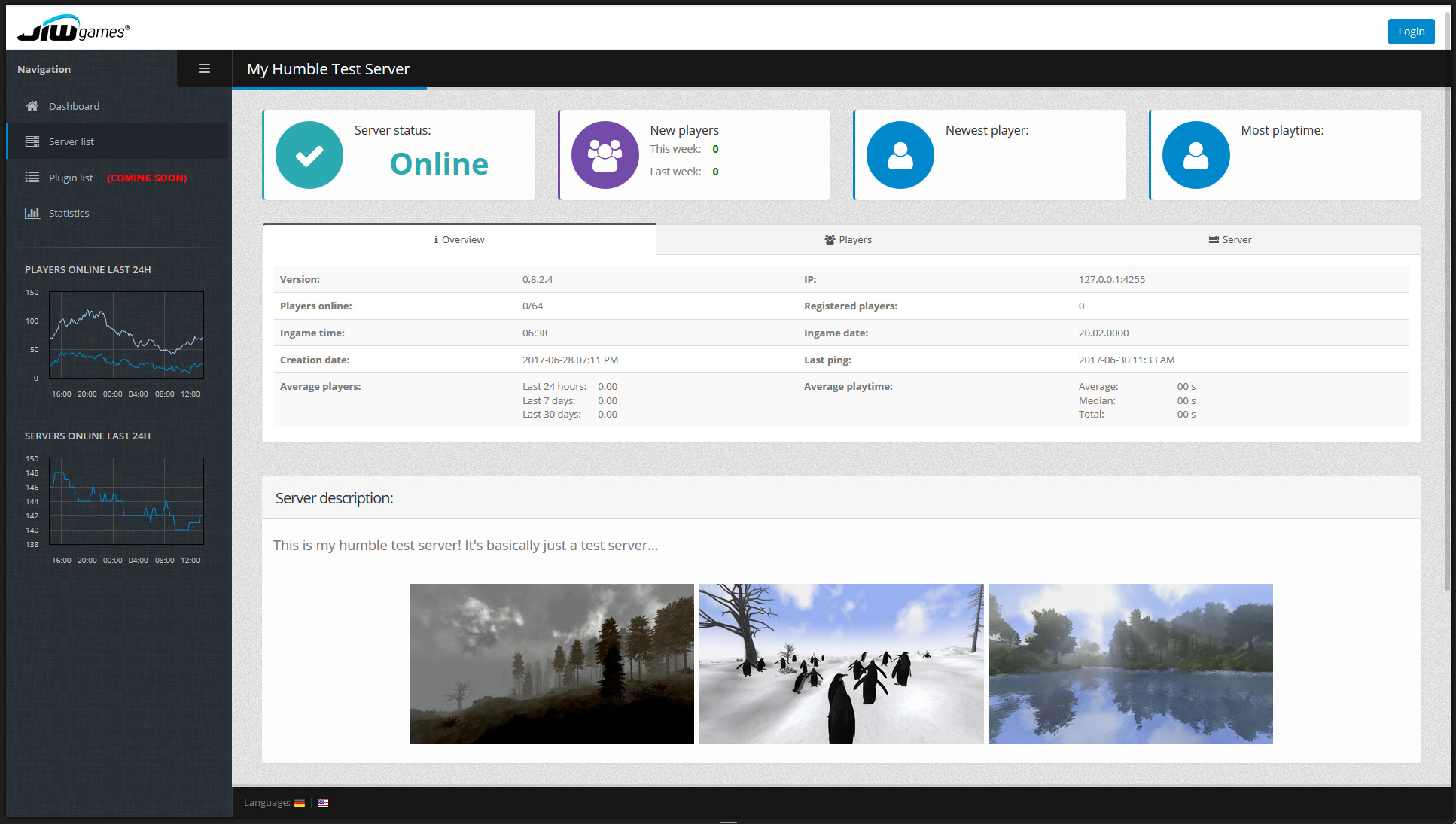The width and height of the screenshot is (1456, 824).
Task: Click the green Server status checkmark icon
Action: [x=309, y=155]
